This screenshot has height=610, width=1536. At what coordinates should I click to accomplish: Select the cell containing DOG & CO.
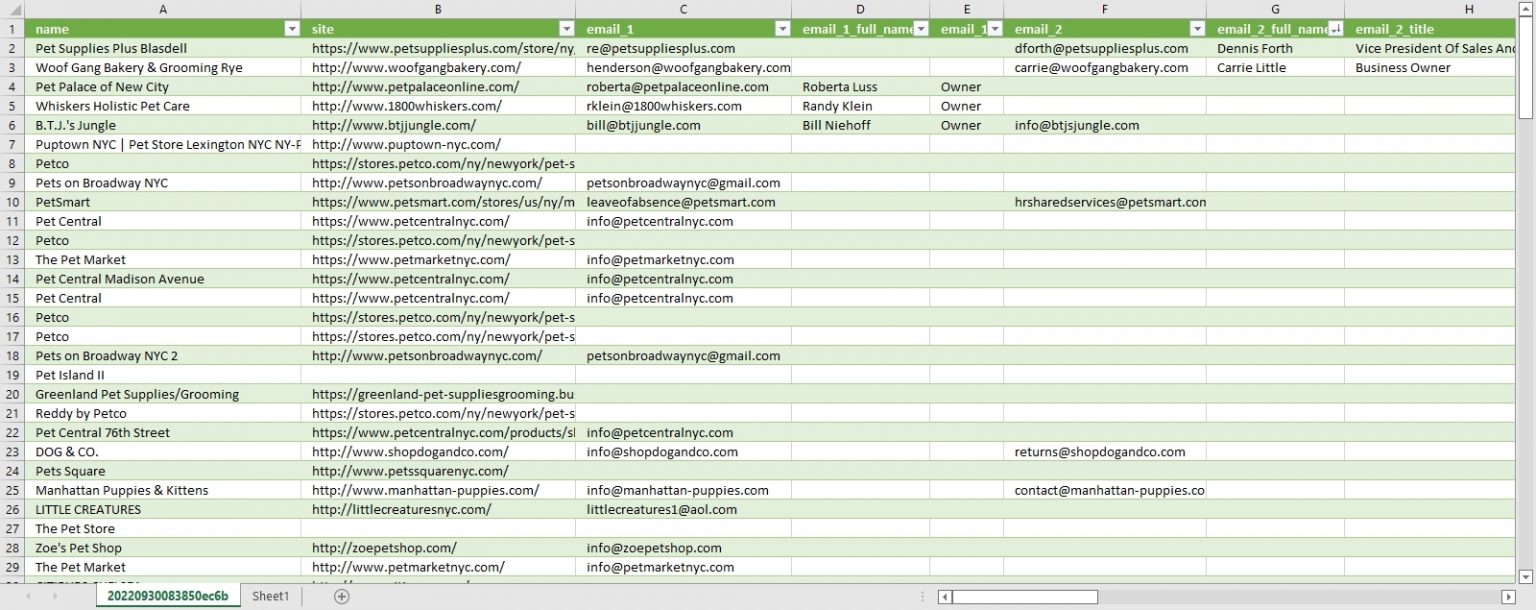(67, 451)
